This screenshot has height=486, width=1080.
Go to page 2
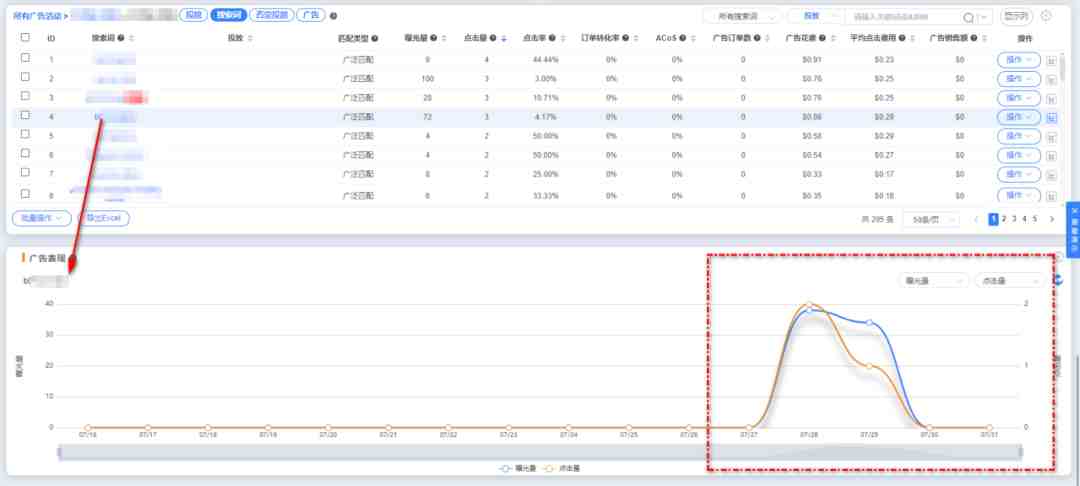pos(1004,220)
